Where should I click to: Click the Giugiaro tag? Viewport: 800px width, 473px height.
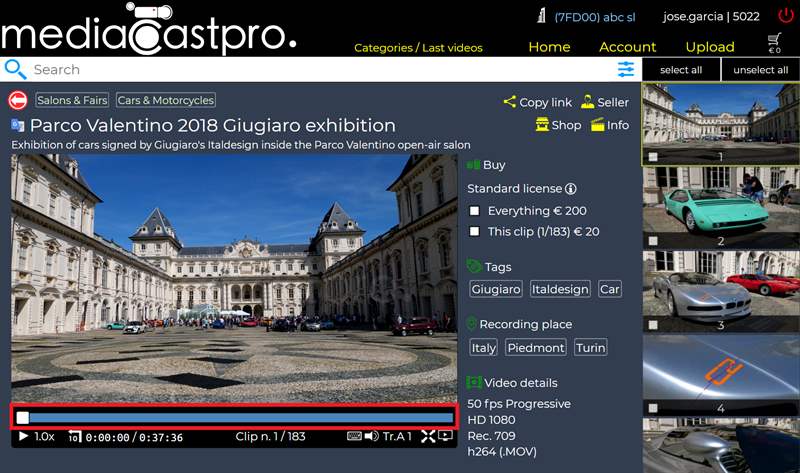pos(496,289)
